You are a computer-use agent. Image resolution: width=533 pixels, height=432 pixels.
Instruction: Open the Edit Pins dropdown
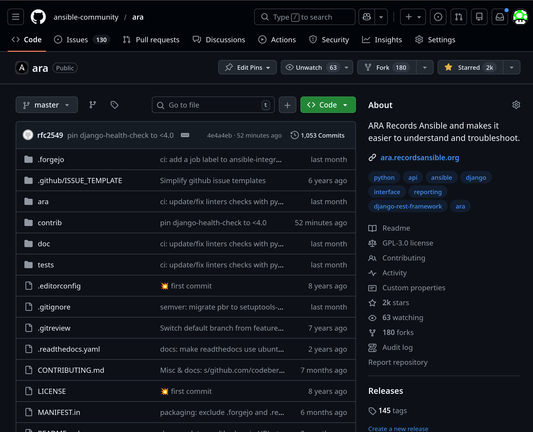click(x=247, y=68)
